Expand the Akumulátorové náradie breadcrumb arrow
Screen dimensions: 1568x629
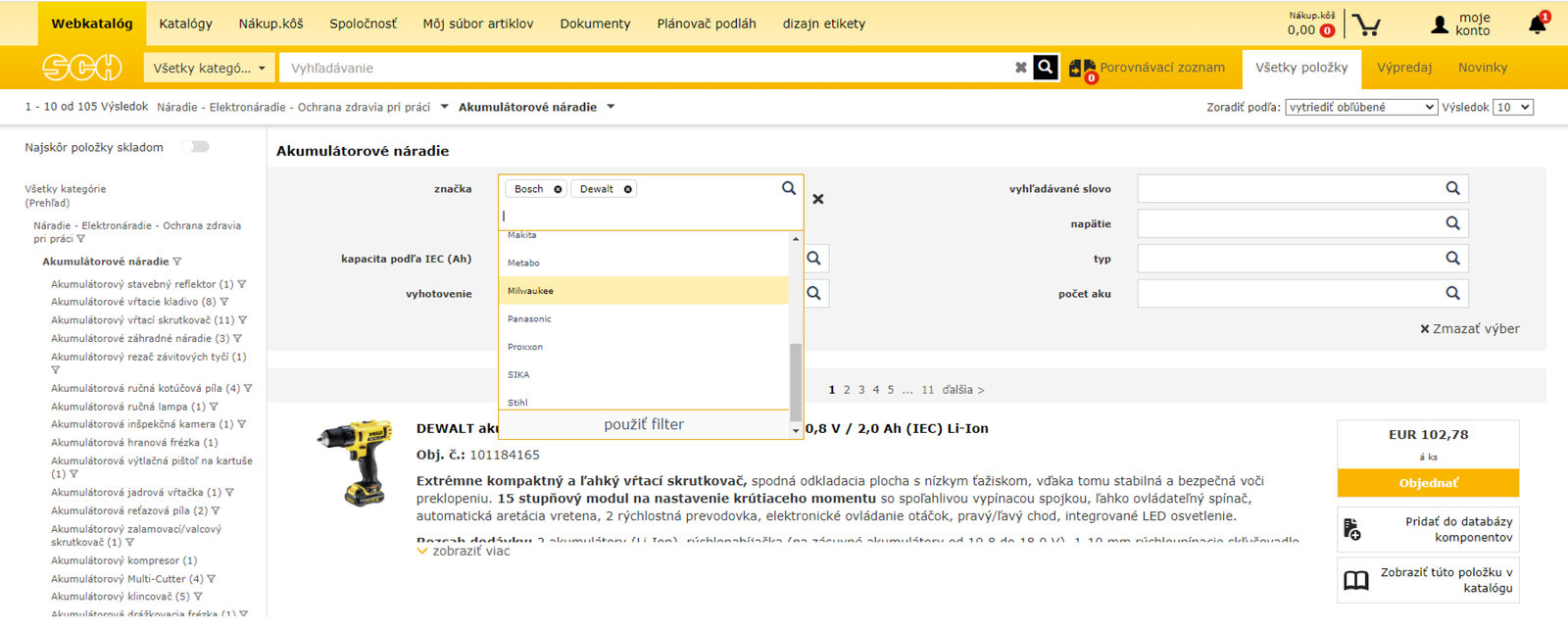[611, 107]
